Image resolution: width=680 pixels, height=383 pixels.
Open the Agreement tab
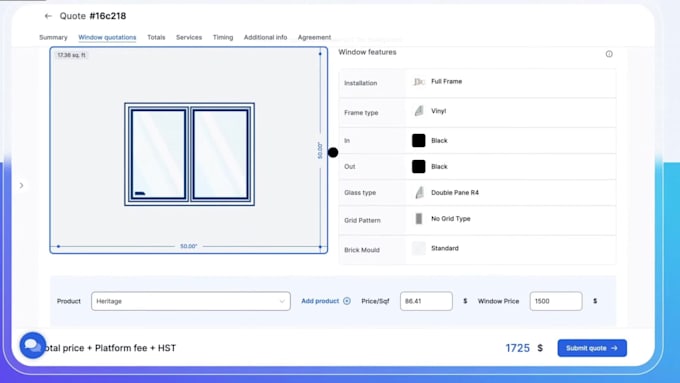tap(314, 37)
